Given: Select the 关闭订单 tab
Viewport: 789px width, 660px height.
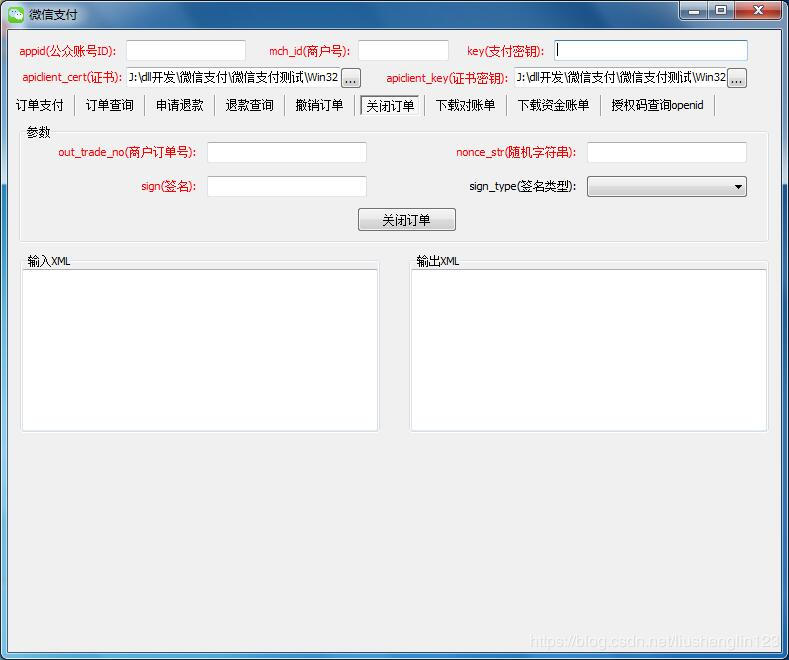Looking at the screenshot, I should click(x=390, y=106).
